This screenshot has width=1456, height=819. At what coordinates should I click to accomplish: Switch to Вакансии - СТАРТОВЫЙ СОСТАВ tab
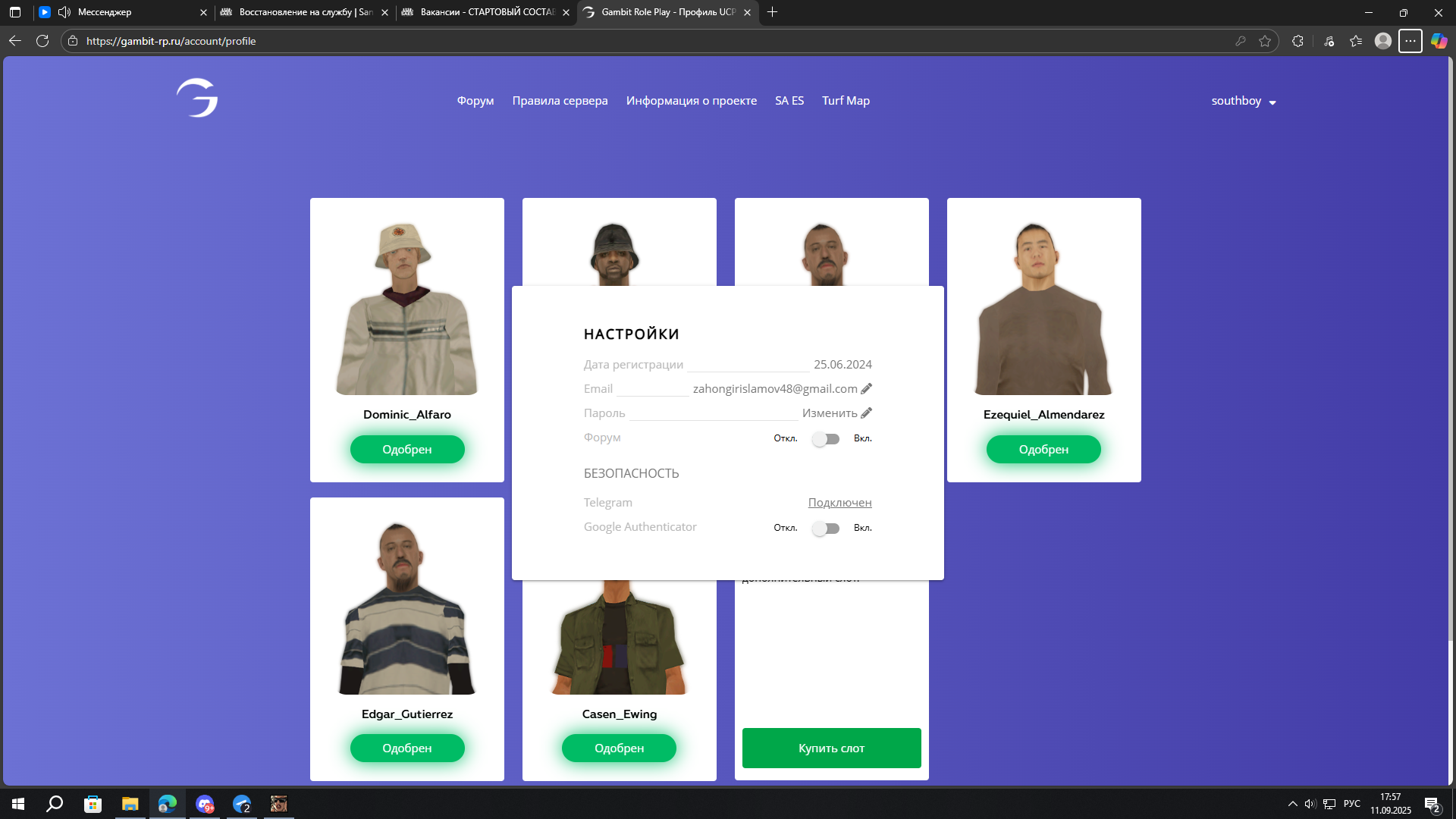485,12
